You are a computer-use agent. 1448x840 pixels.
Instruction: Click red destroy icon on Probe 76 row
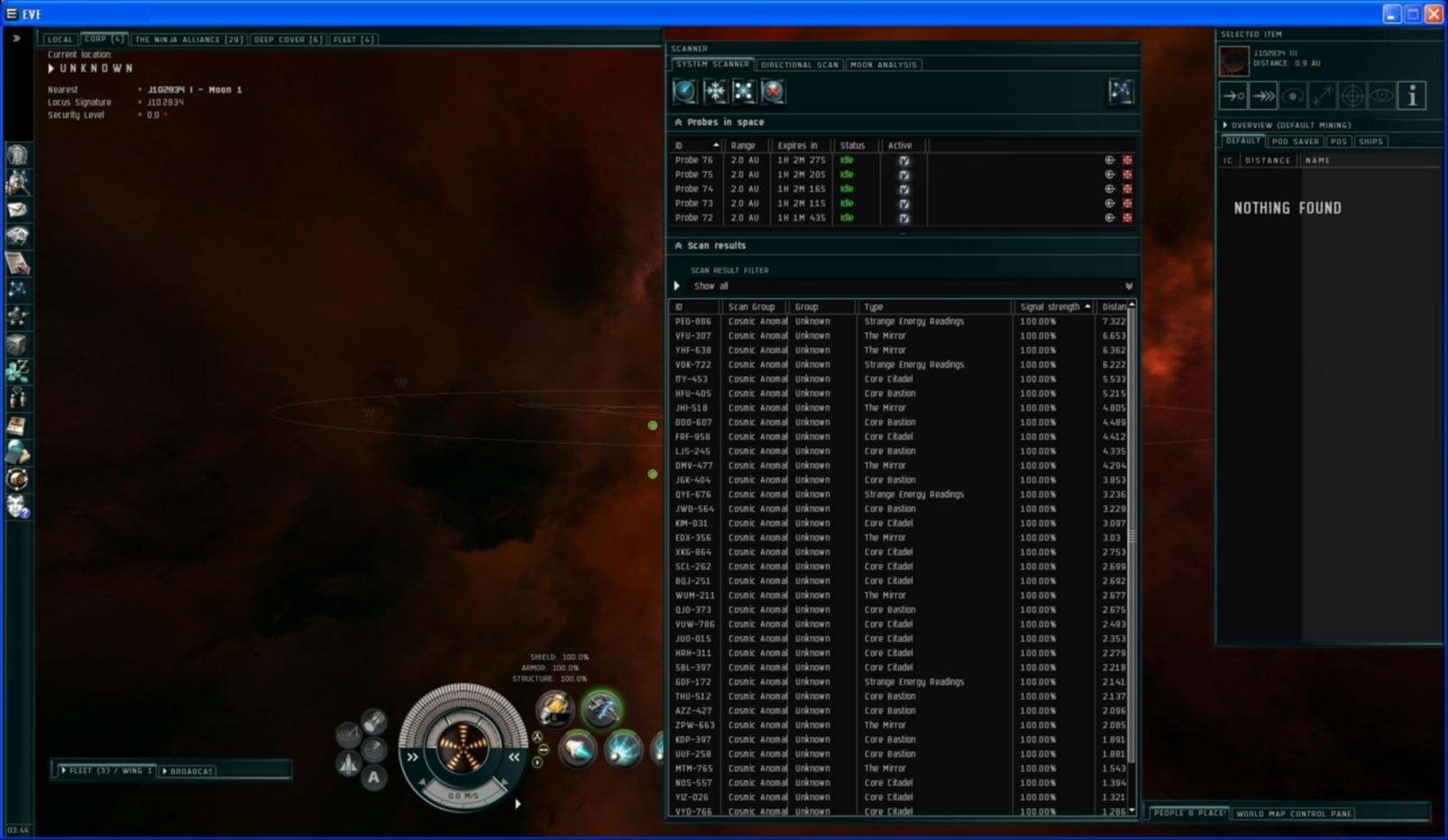click(1127, 160)
